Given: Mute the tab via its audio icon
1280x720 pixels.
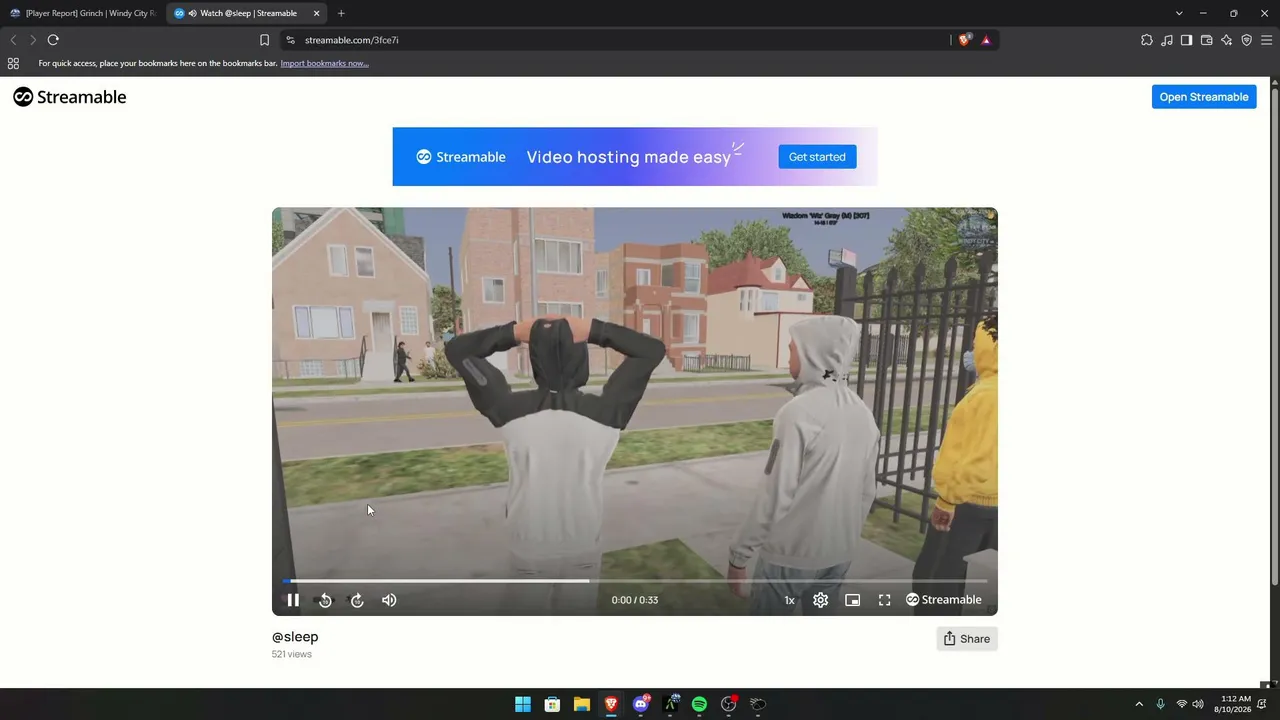Looking at the screenshot, I should tap(192, 13).
